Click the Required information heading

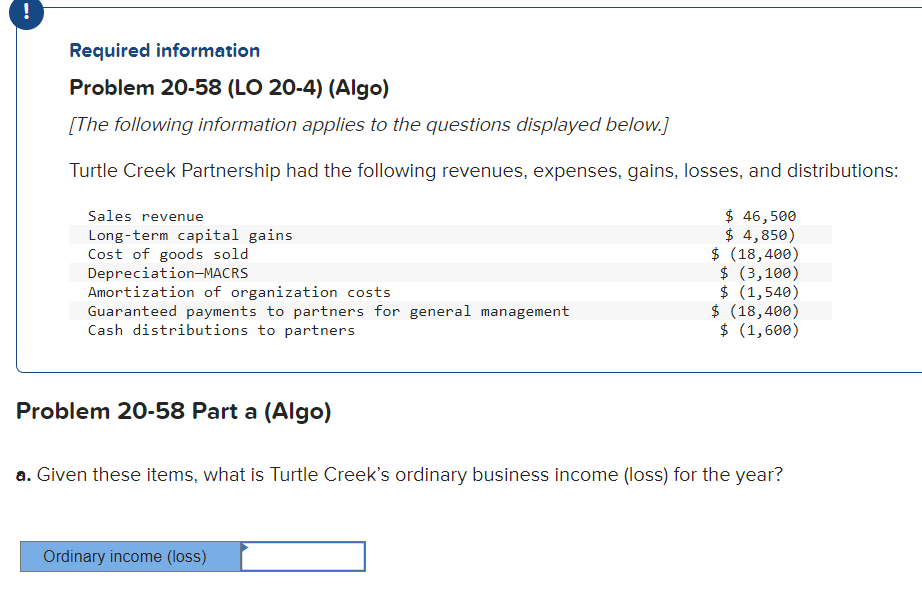(164, 50)
